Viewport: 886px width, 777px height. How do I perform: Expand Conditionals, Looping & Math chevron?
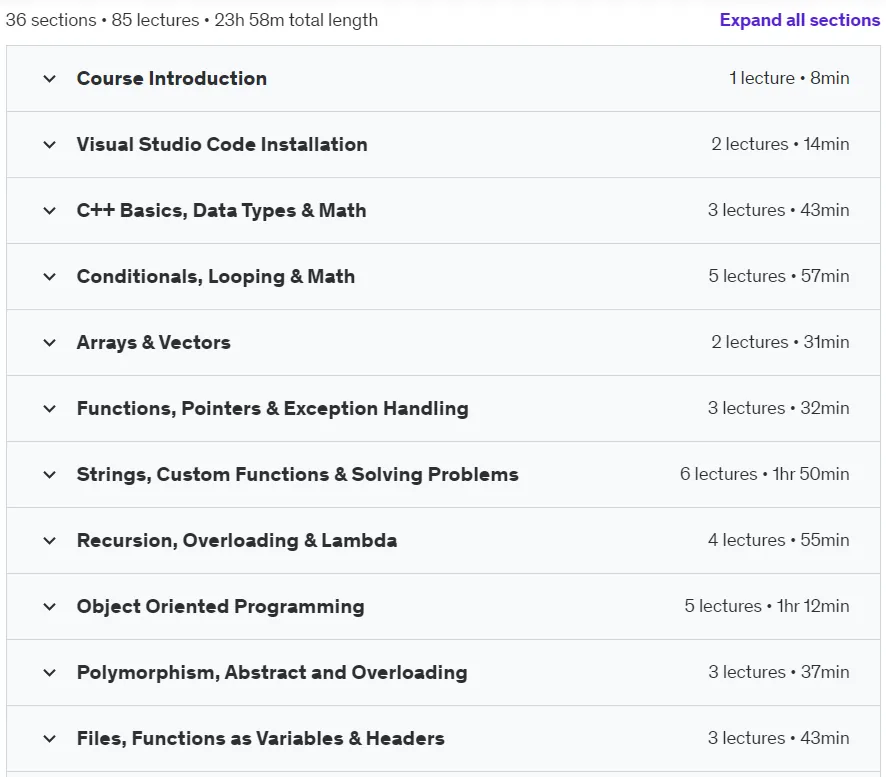click(50, 277)
